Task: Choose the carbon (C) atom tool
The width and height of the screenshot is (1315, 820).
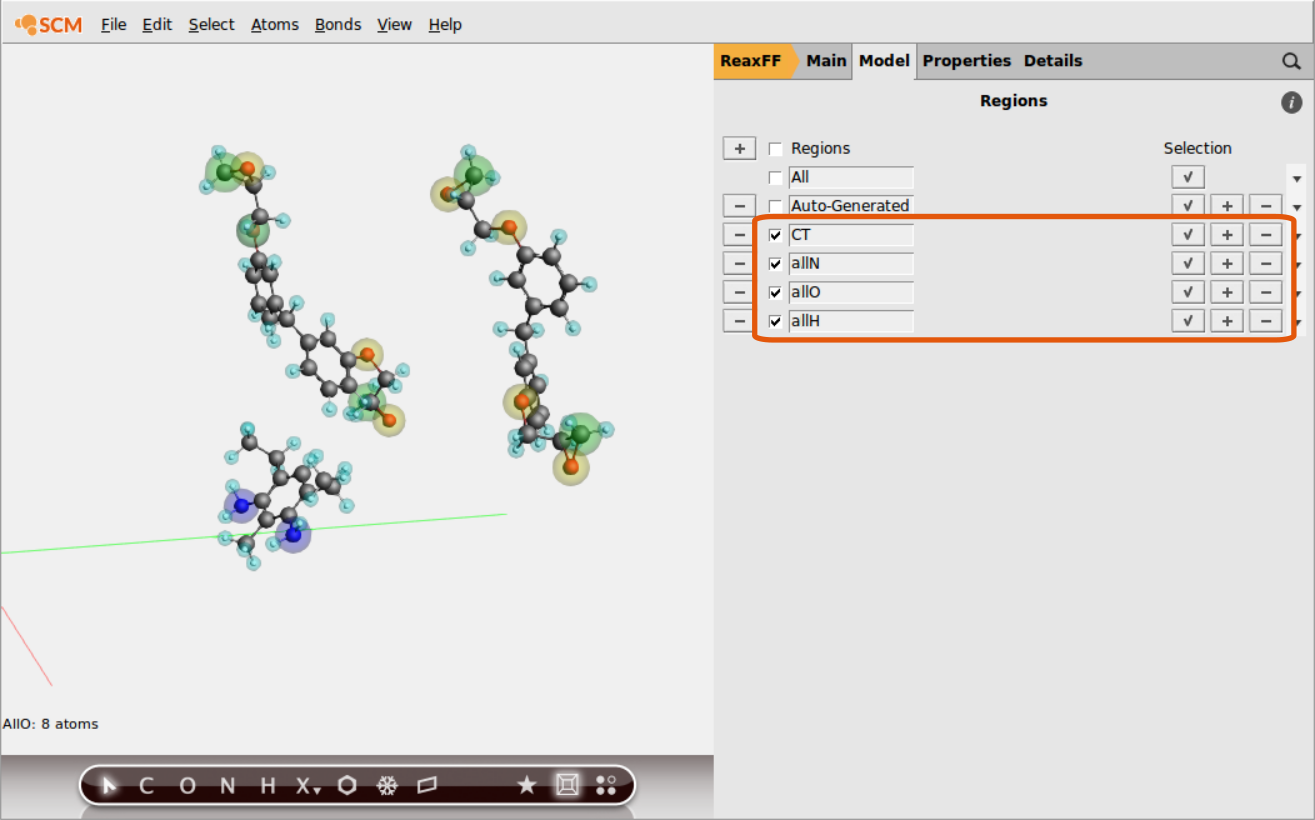Action: 146,786
